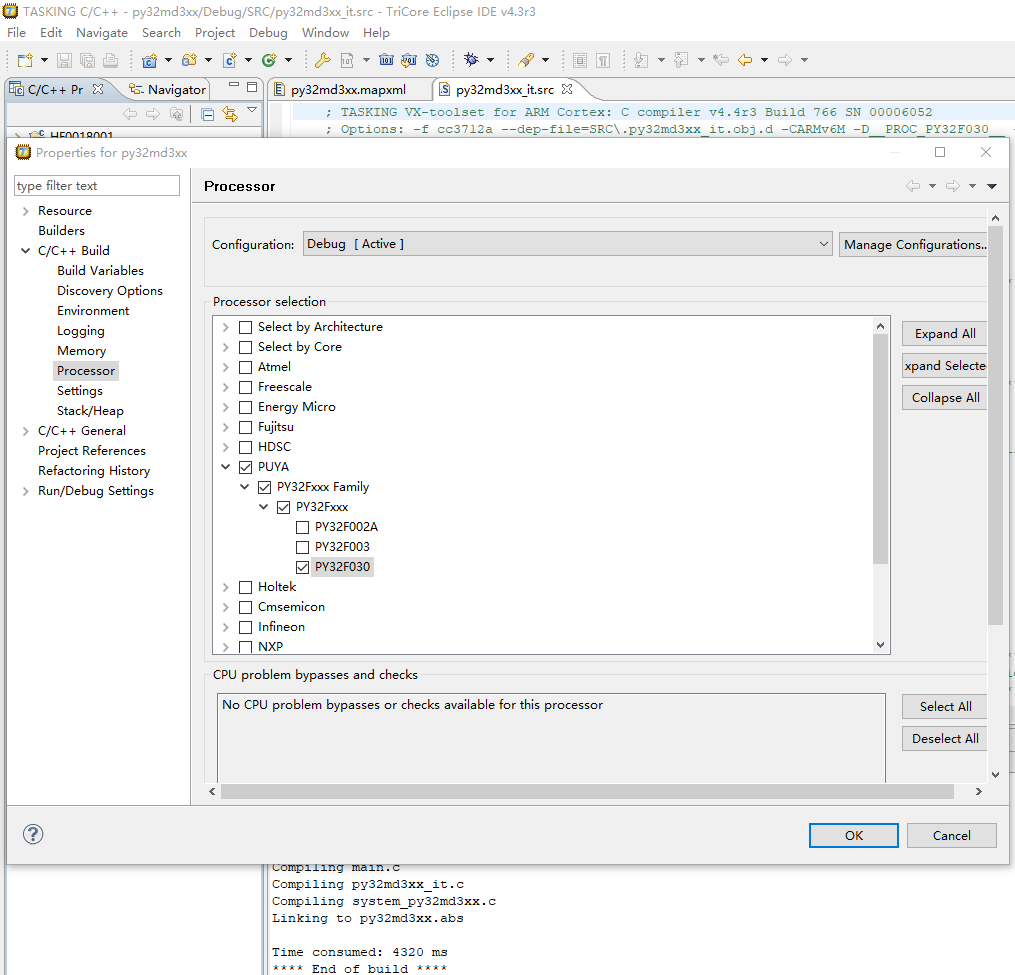
Task: Check the PY32F002A checkbox
Action: pyautogui.click(x=302, y=528)
